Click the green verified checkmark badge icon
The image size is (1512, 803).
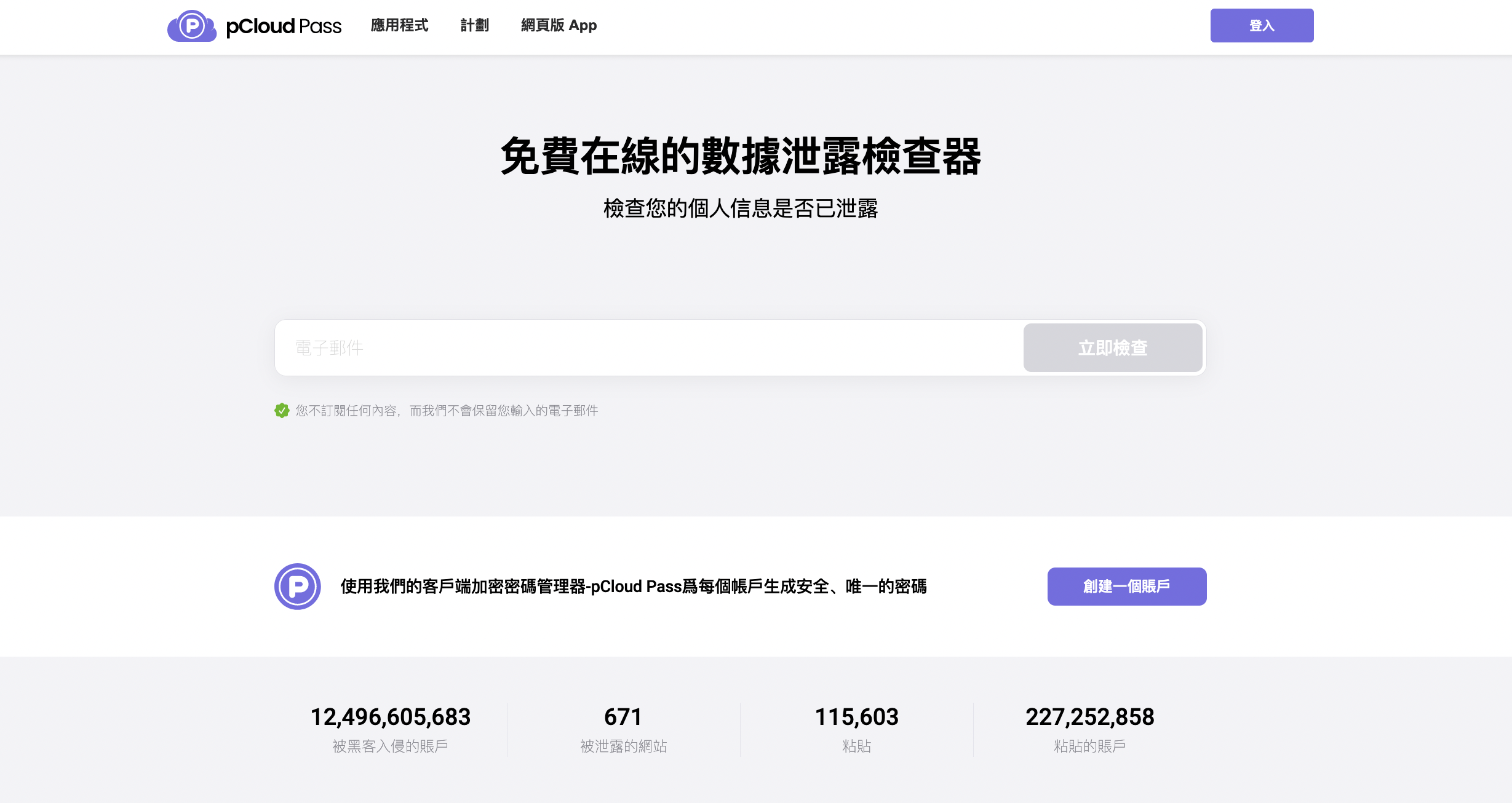(282, 410)
